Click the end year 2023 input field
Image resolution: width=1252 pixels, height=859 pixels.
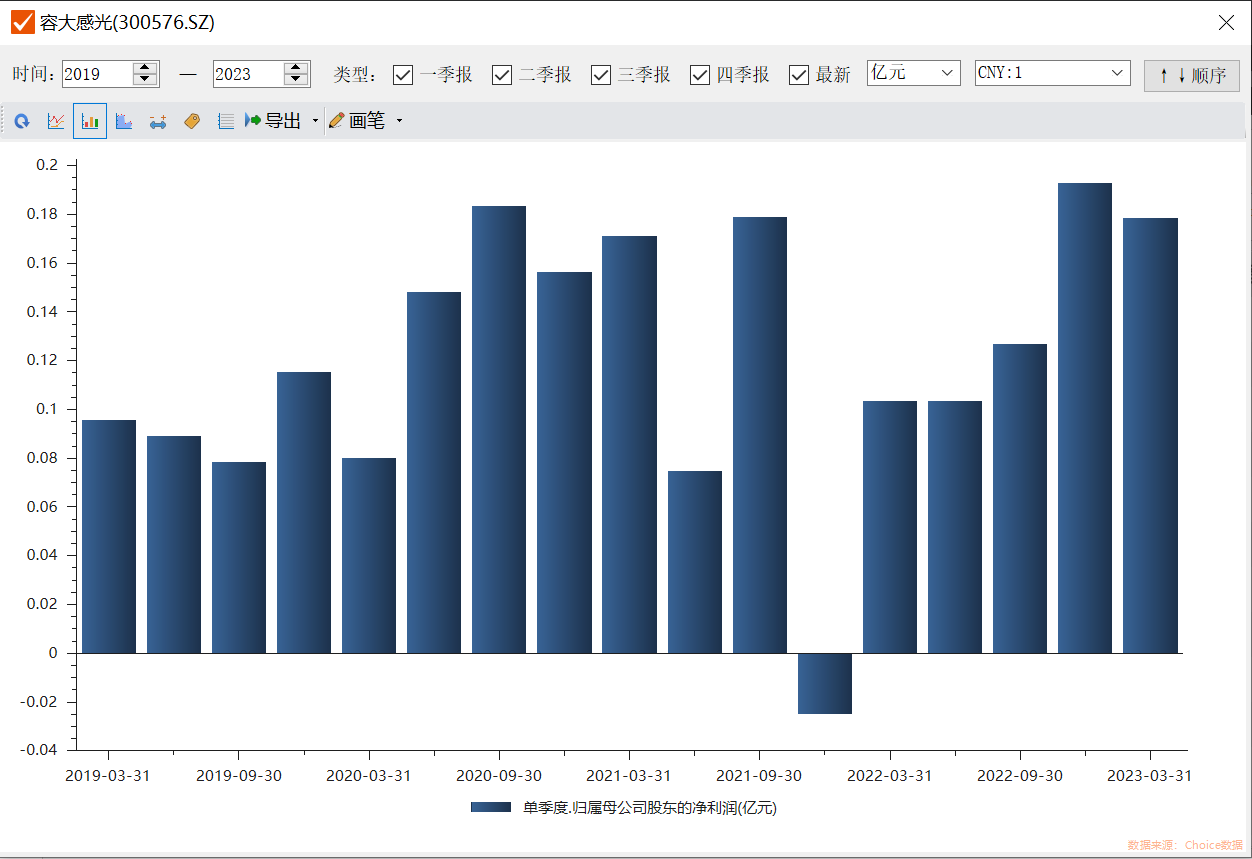(x=246, y=74)
